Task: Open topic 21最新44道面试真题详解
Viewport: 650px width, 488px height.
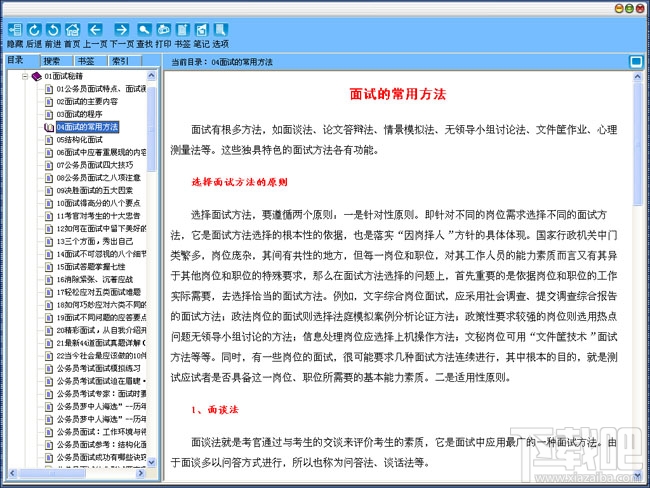Action: coord(101,343)
